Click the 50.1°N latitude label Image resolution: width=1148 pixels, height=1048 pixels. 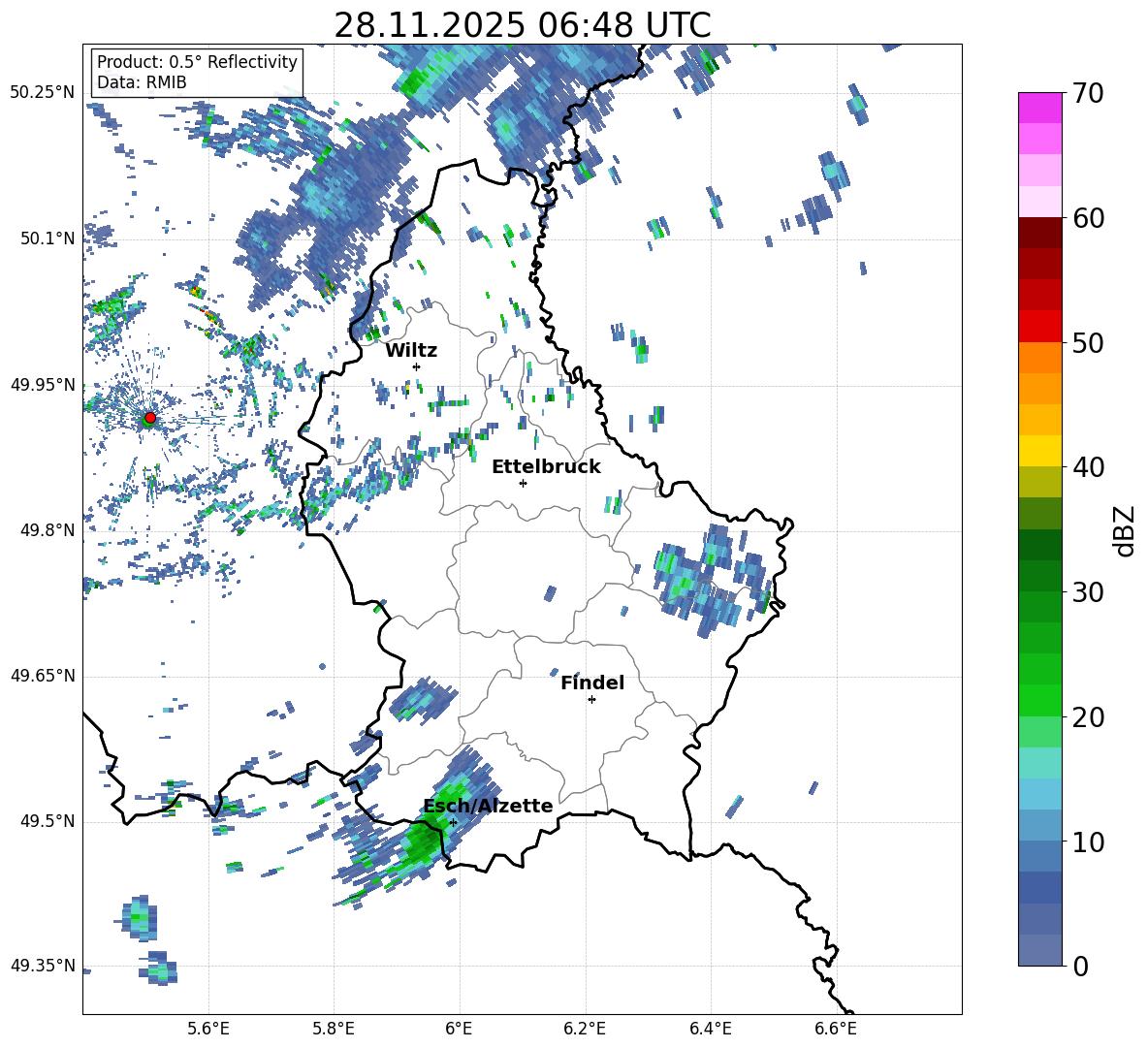tap(47, 238)
